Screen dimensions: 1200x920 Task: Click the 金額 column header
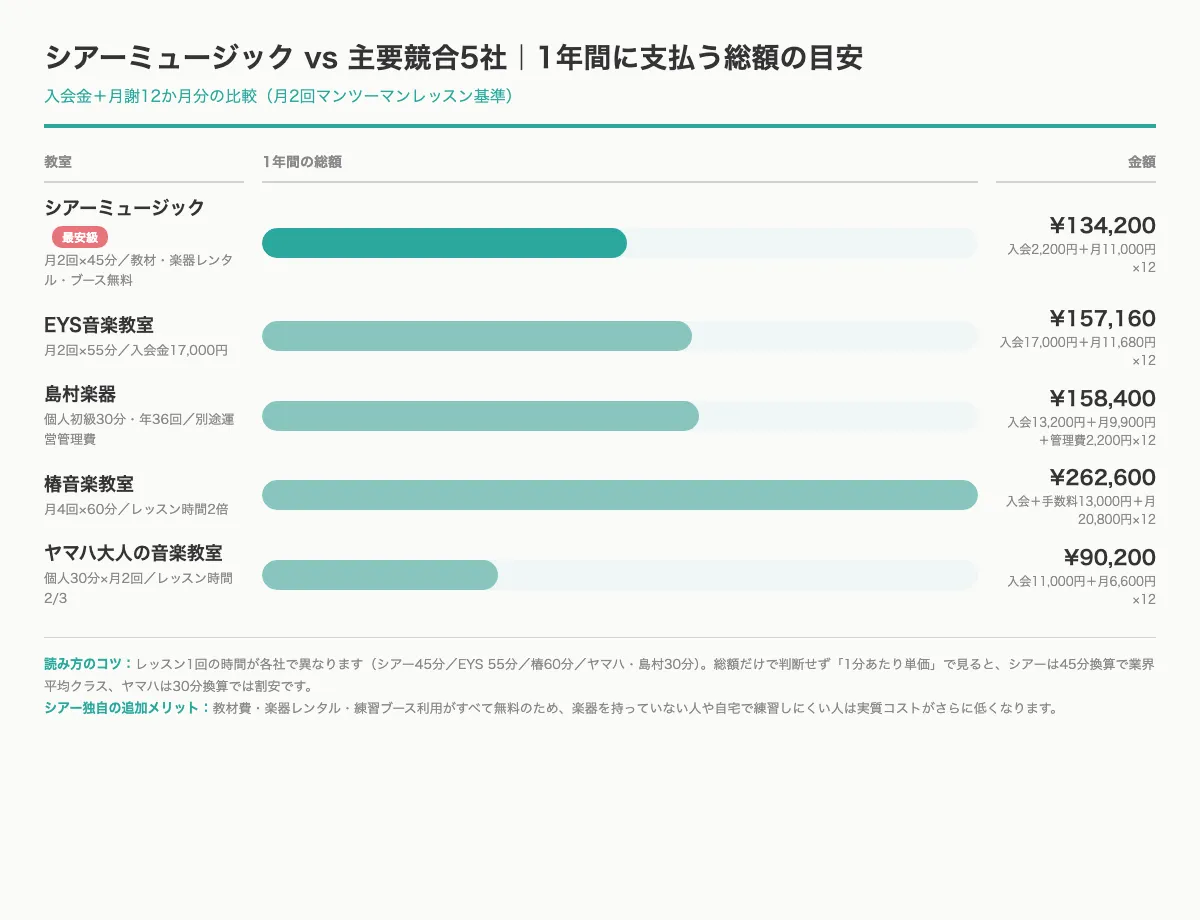point(1142,161)
